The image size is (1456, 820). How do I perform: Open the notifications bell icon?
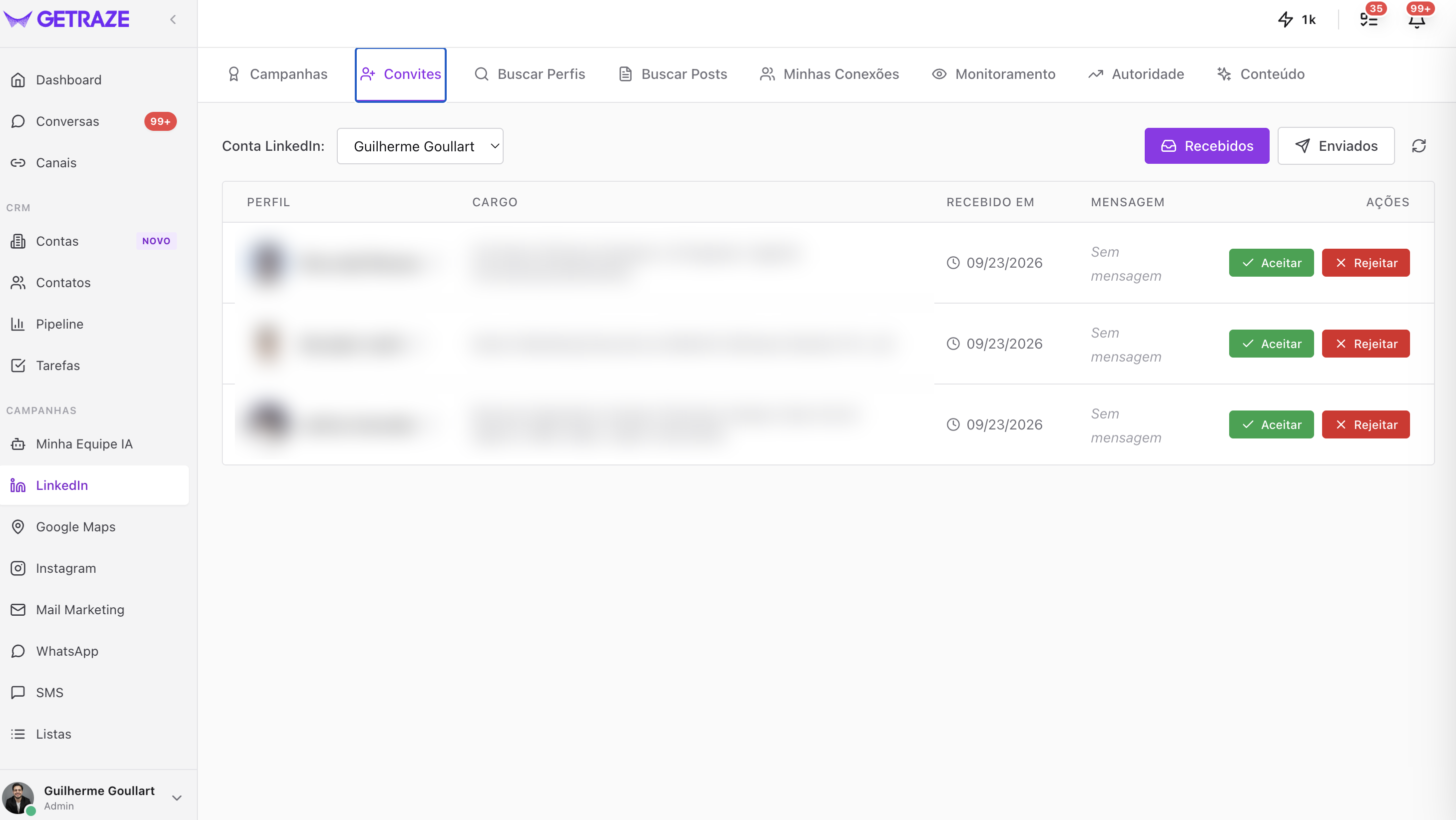[x=1417, y=20]
